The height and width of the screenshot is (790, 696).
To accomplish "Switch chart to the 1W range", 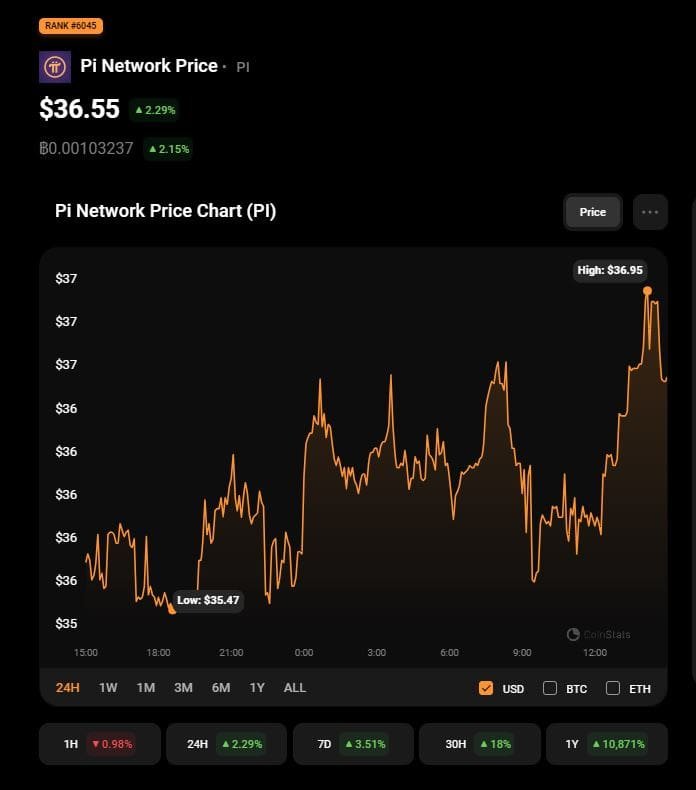I will (108, 688).
